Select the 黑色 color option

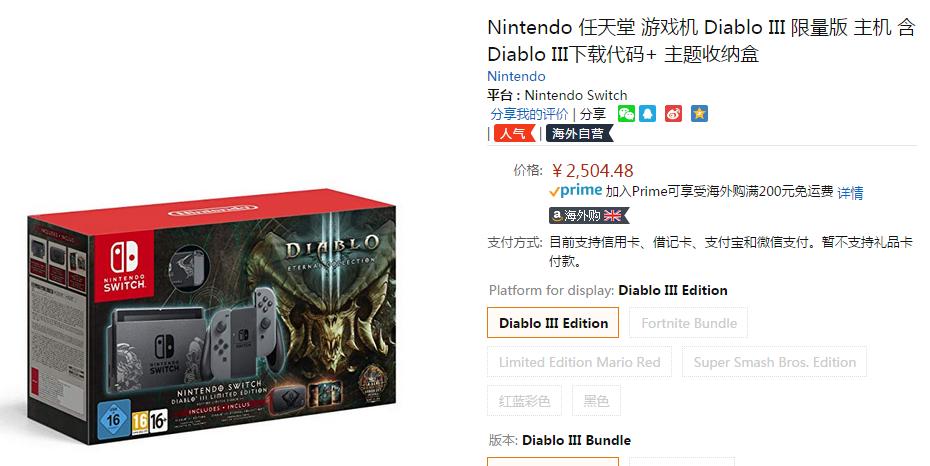coord(596,401)
